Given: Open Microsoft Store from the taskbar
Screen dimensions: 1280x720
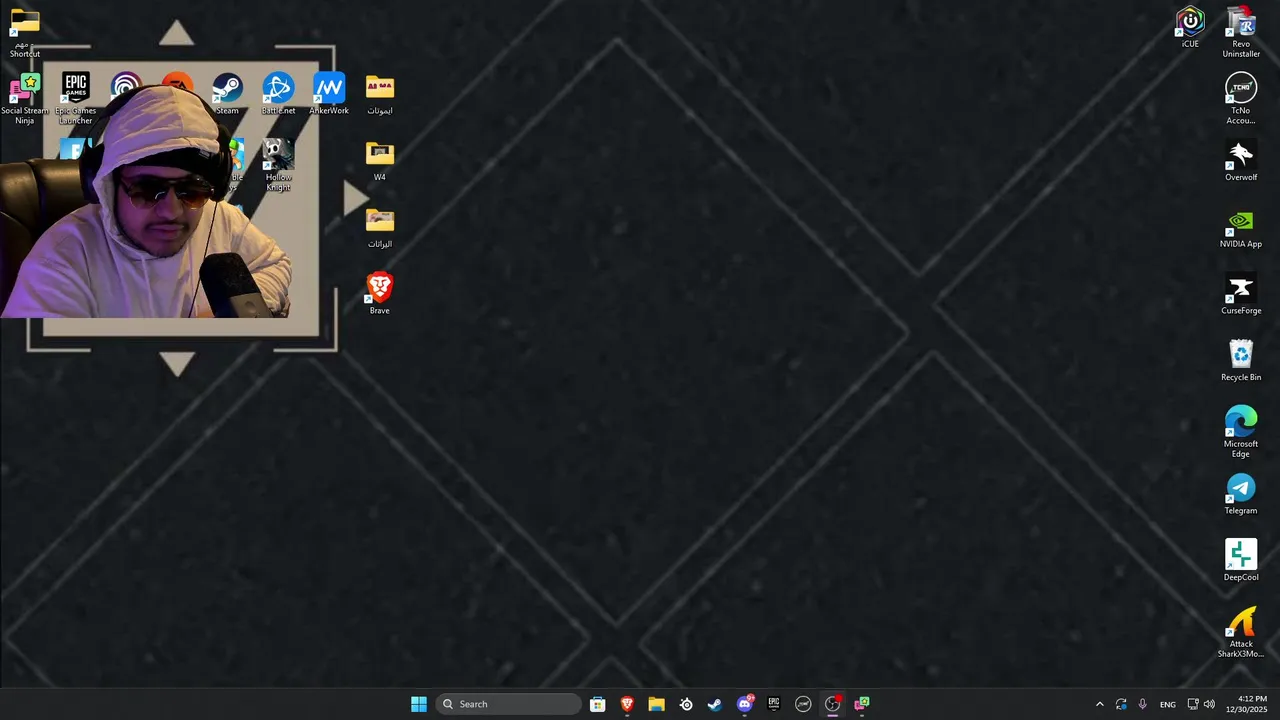Looking at the screenshot, I should tap(597, 704).
